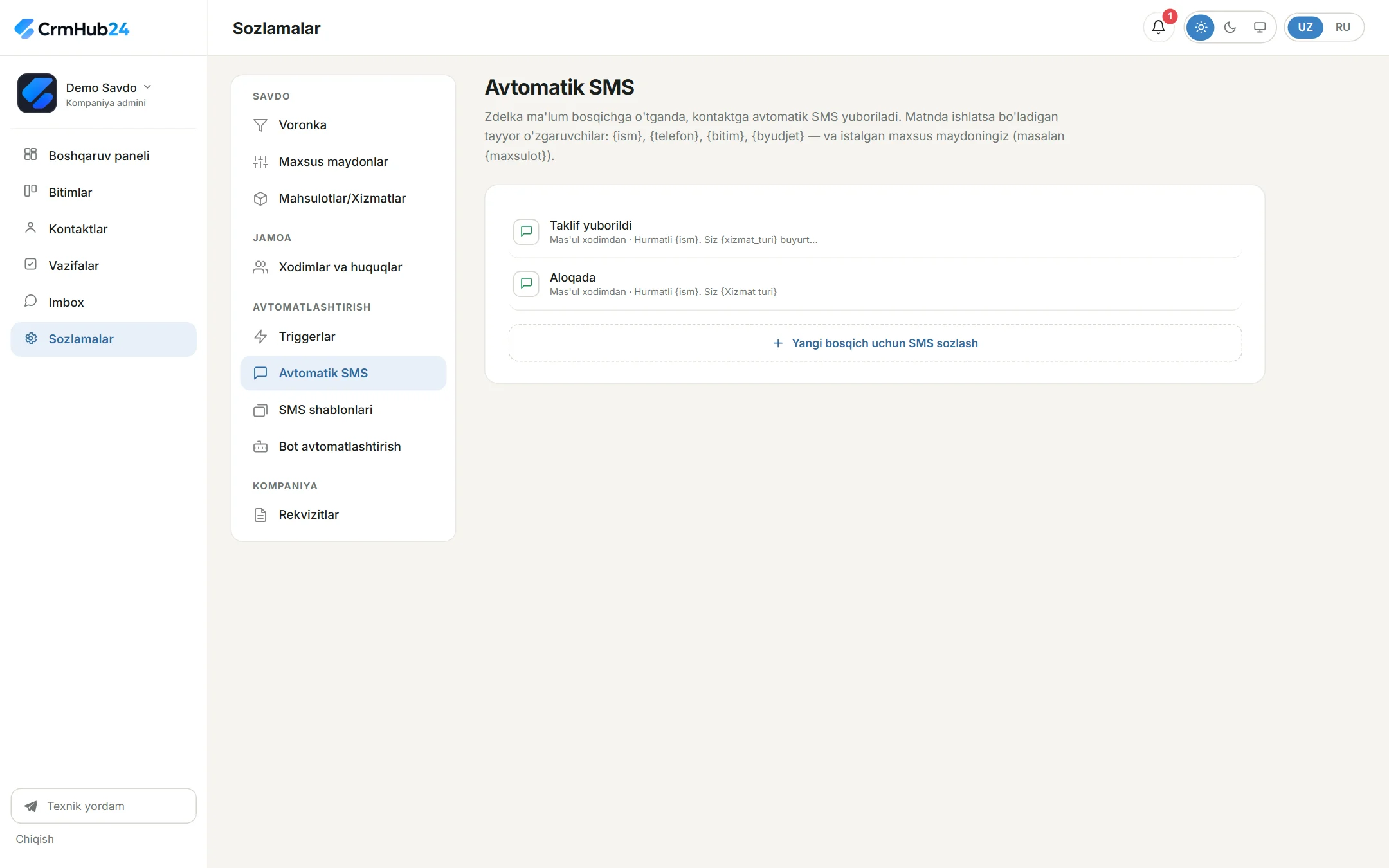Select UZ language
This screenshot has height=868, width=1389.
click(x=1305, y=27)
